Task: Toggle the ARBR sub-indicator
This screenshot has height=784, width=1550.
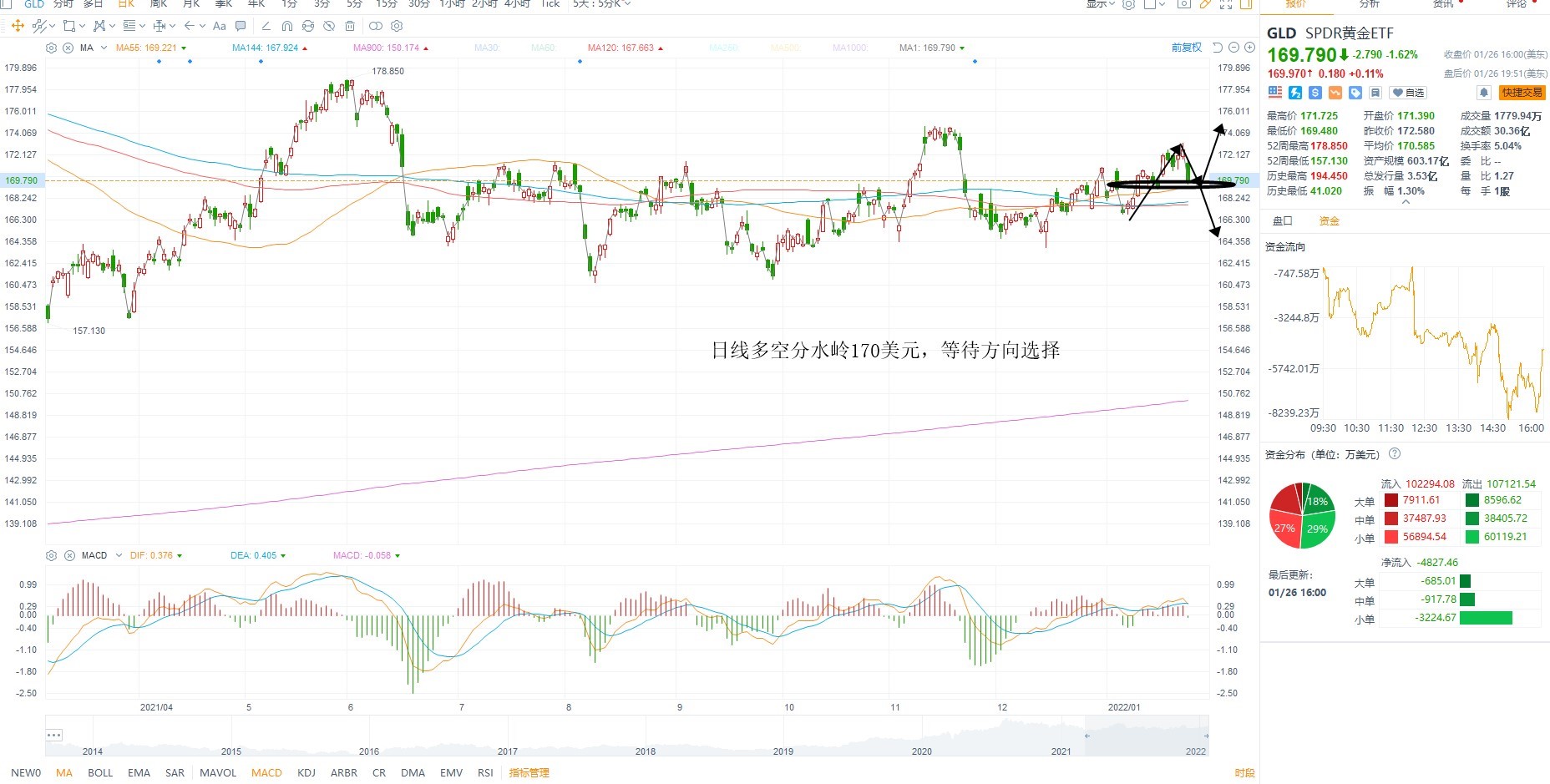Action: point(344,773)
